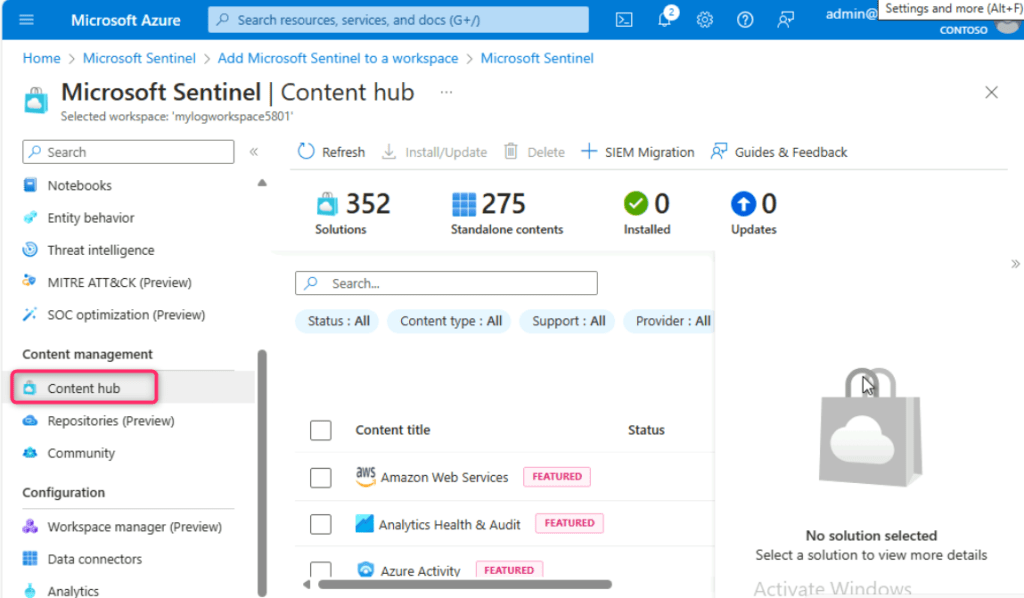Start SIEM Migration from the toolbar

(637, 152)
